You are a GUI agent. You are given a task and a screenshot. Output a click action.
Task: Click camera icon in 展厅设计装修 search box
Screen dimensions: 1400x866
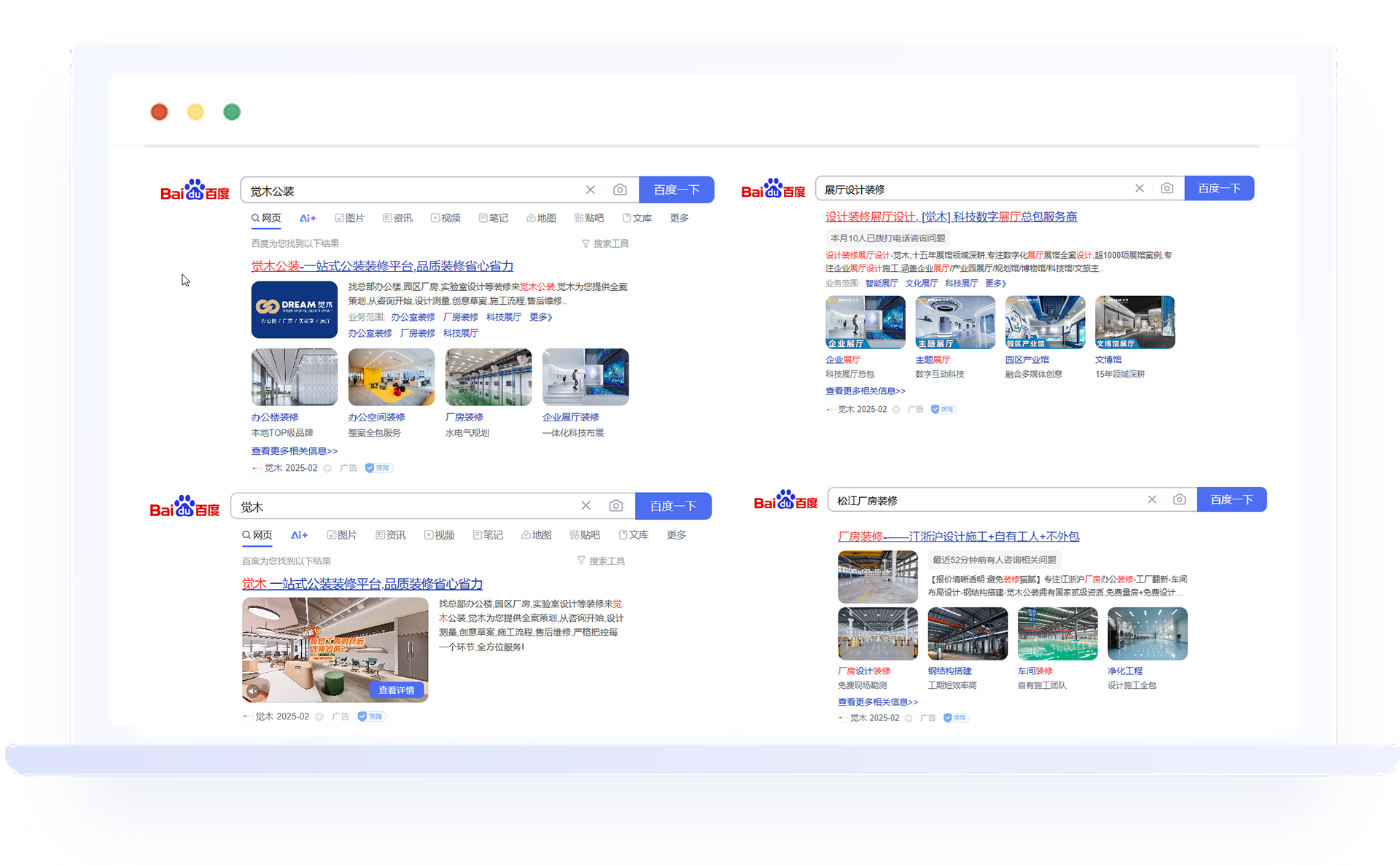pyautogui.click(x=1167, y=189)
